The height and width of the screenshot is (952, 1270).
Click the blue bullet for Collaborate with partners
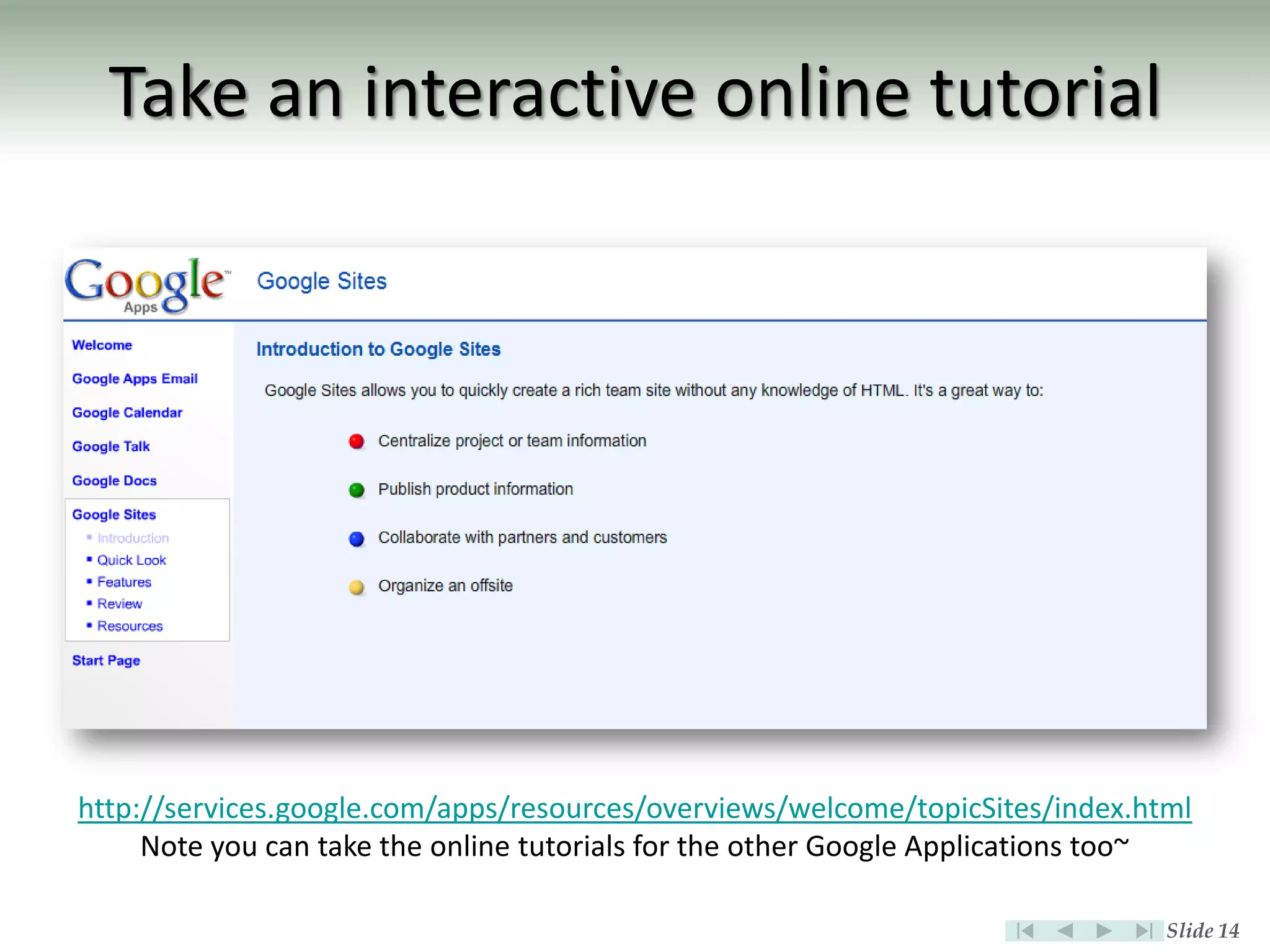pyautogui.click(x=357, y=538)
